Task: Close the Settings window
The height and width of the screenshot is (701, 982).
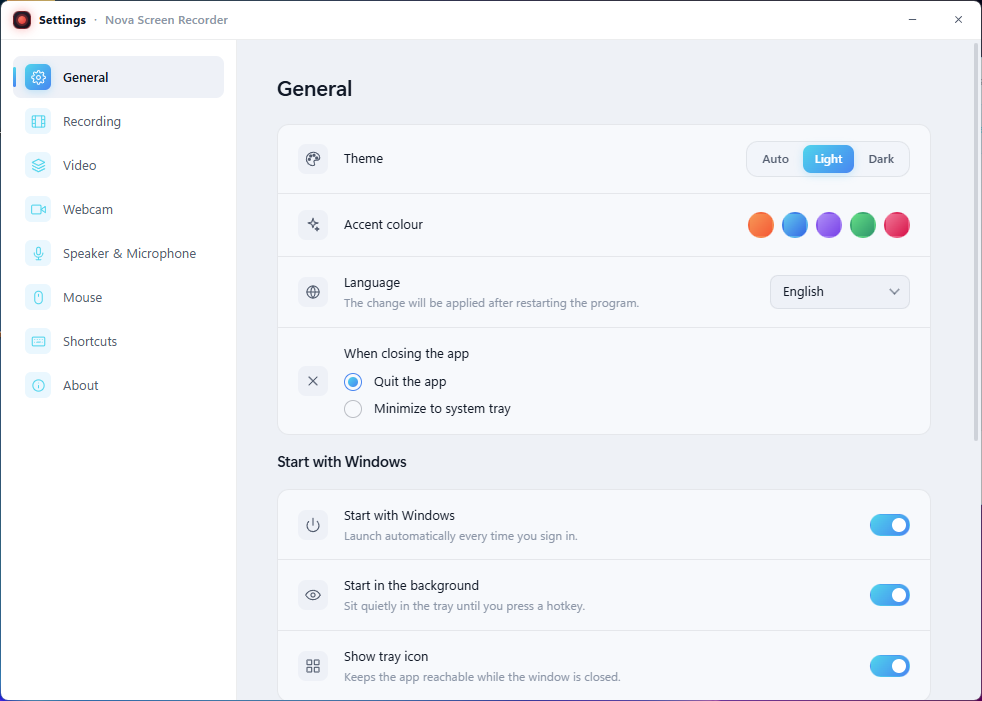Action: click(958, 20)
